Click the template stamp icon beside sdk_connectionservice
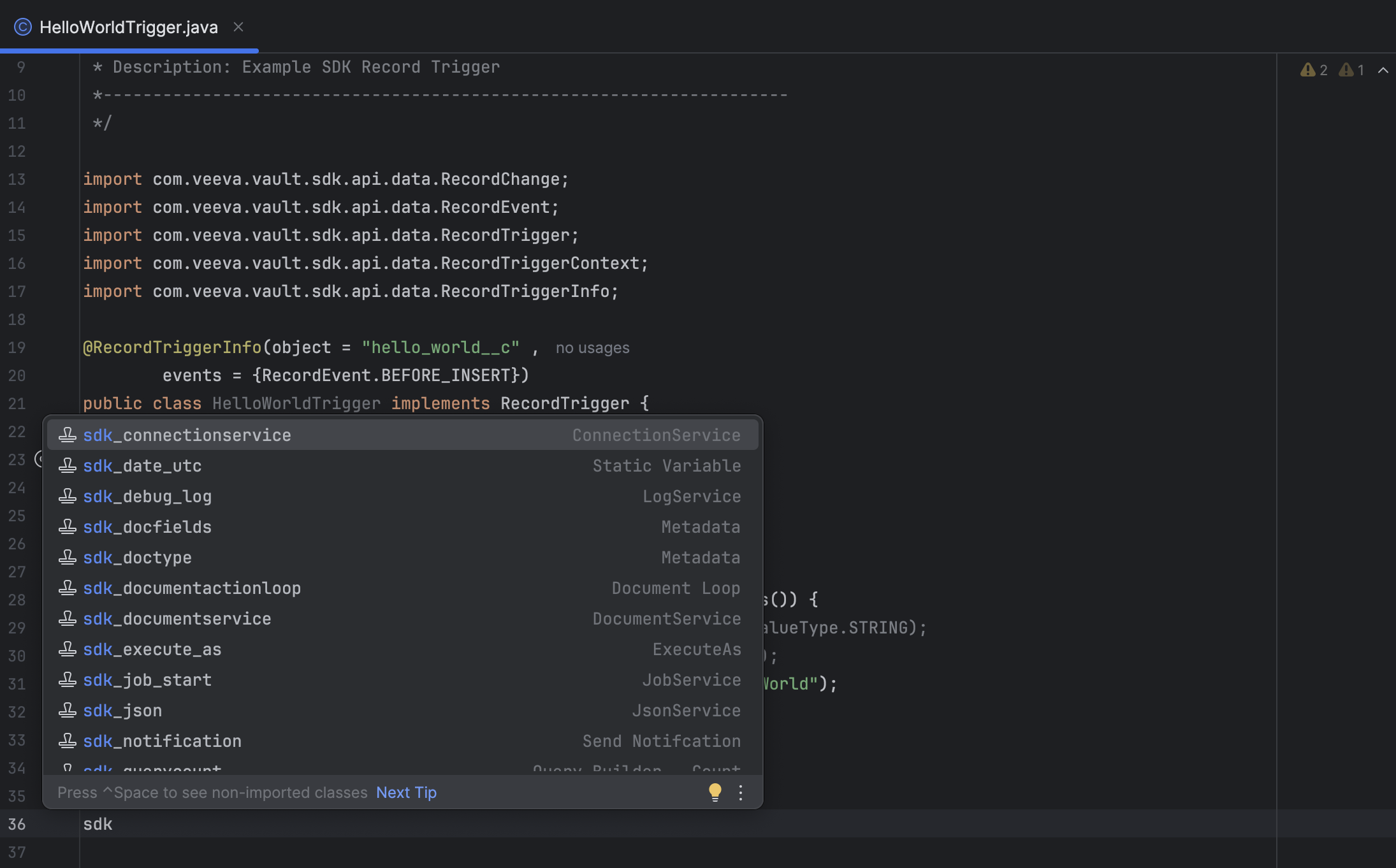Viewport: 1396px width, 868px height. click(68, 435)
